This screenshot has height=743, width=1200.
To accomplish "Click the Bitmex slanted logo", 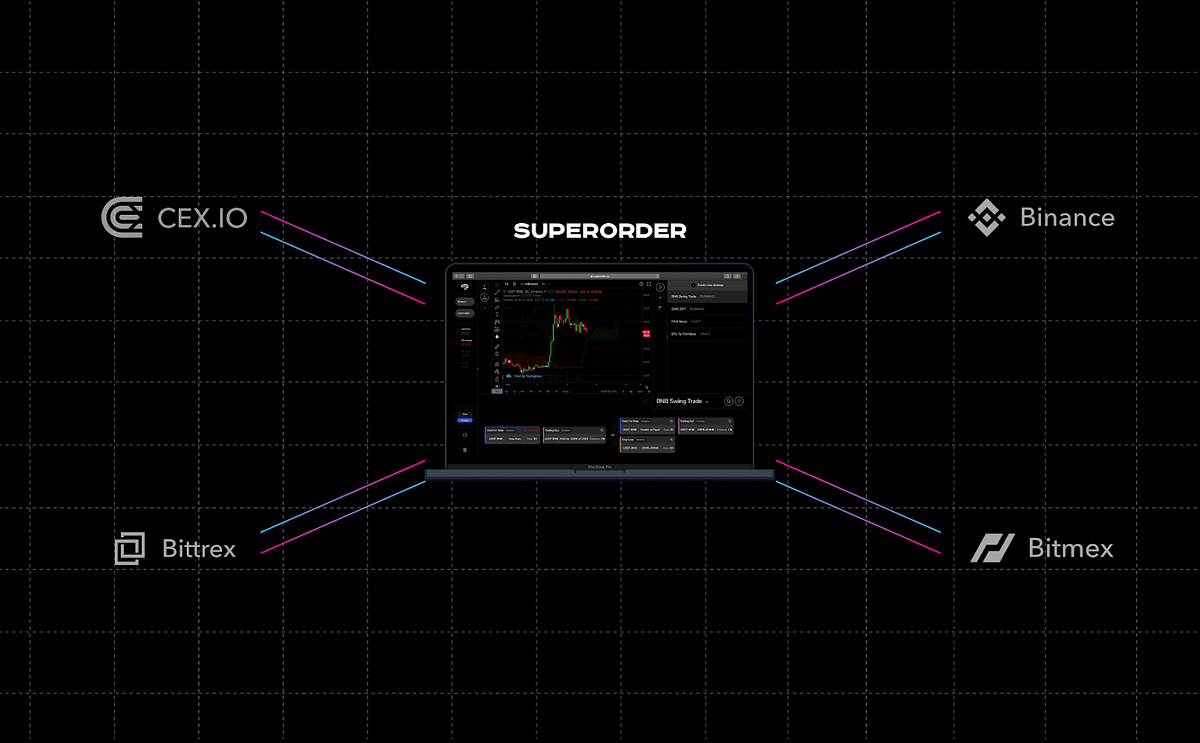I will click(992, 548).
